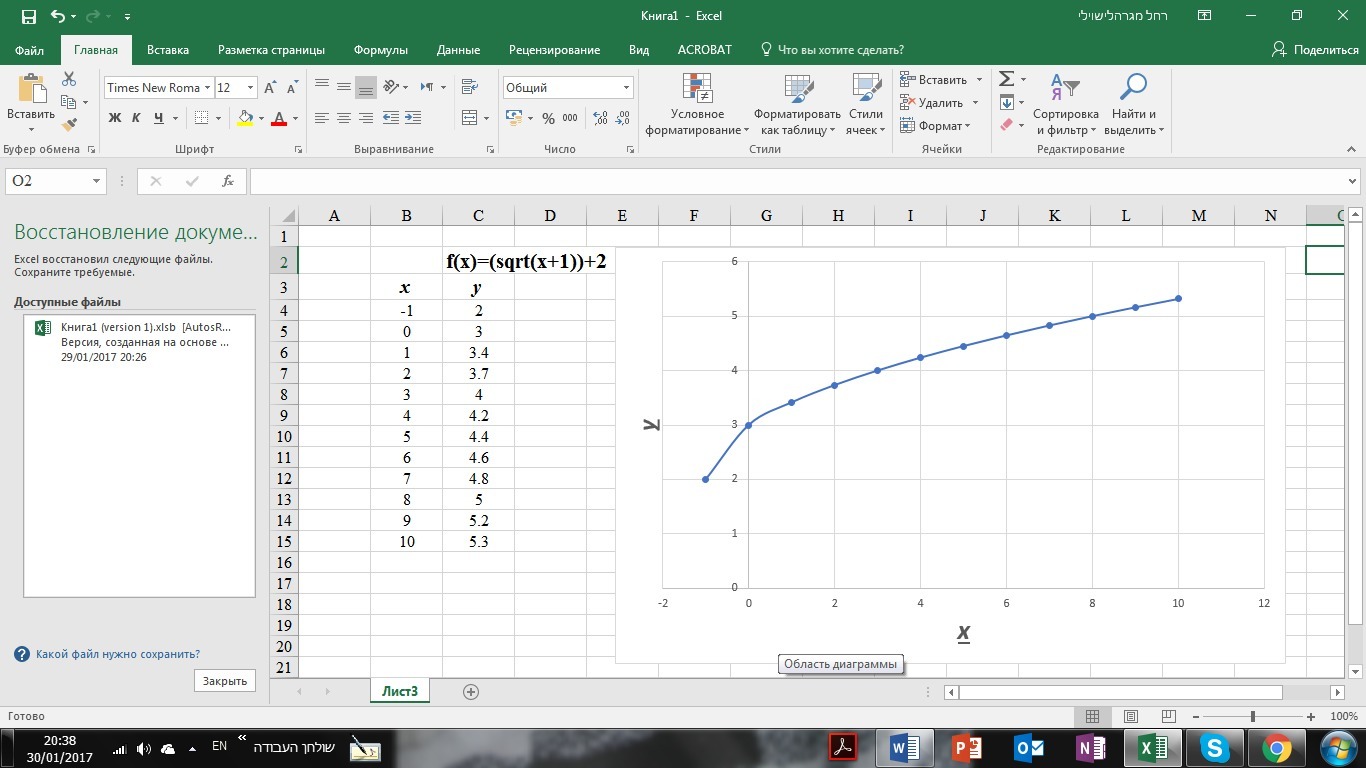Open Google Chrome from the taskbar

[1275, 748]
